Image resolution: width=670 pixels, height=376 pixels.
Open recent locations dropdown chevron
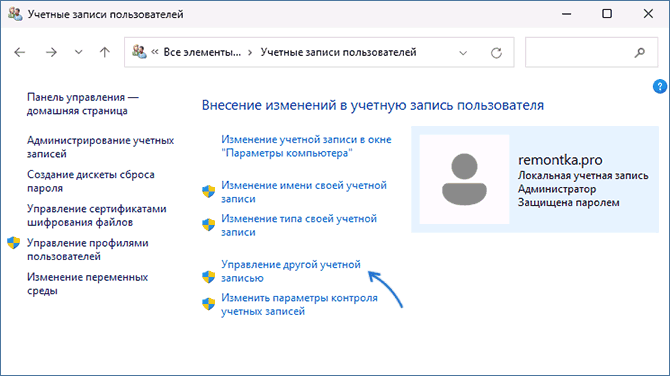(78, 52)
